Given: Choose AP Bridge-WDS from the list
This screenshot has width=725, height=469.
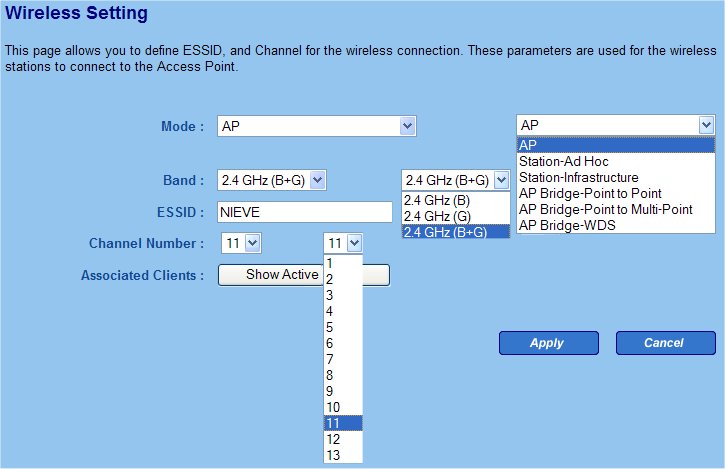Looking at the screenshot, I should (x=567, y=225).
